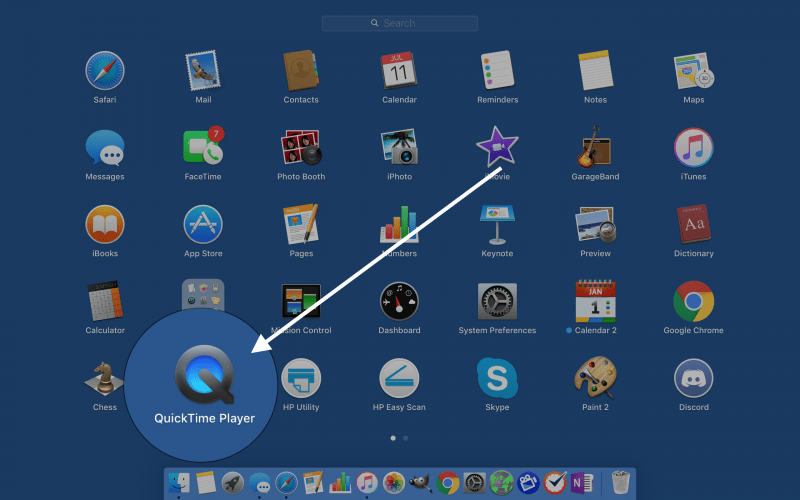800x500 pixels.
Task: Open the Photo Booth app
Action: click(301, 147)
